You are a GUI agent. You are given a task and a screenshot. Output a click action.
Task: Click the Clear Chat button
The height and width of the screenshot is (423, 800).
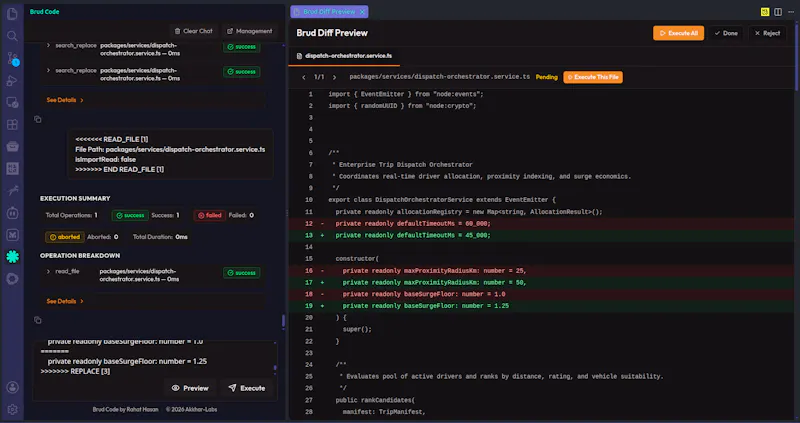[193, 31]
